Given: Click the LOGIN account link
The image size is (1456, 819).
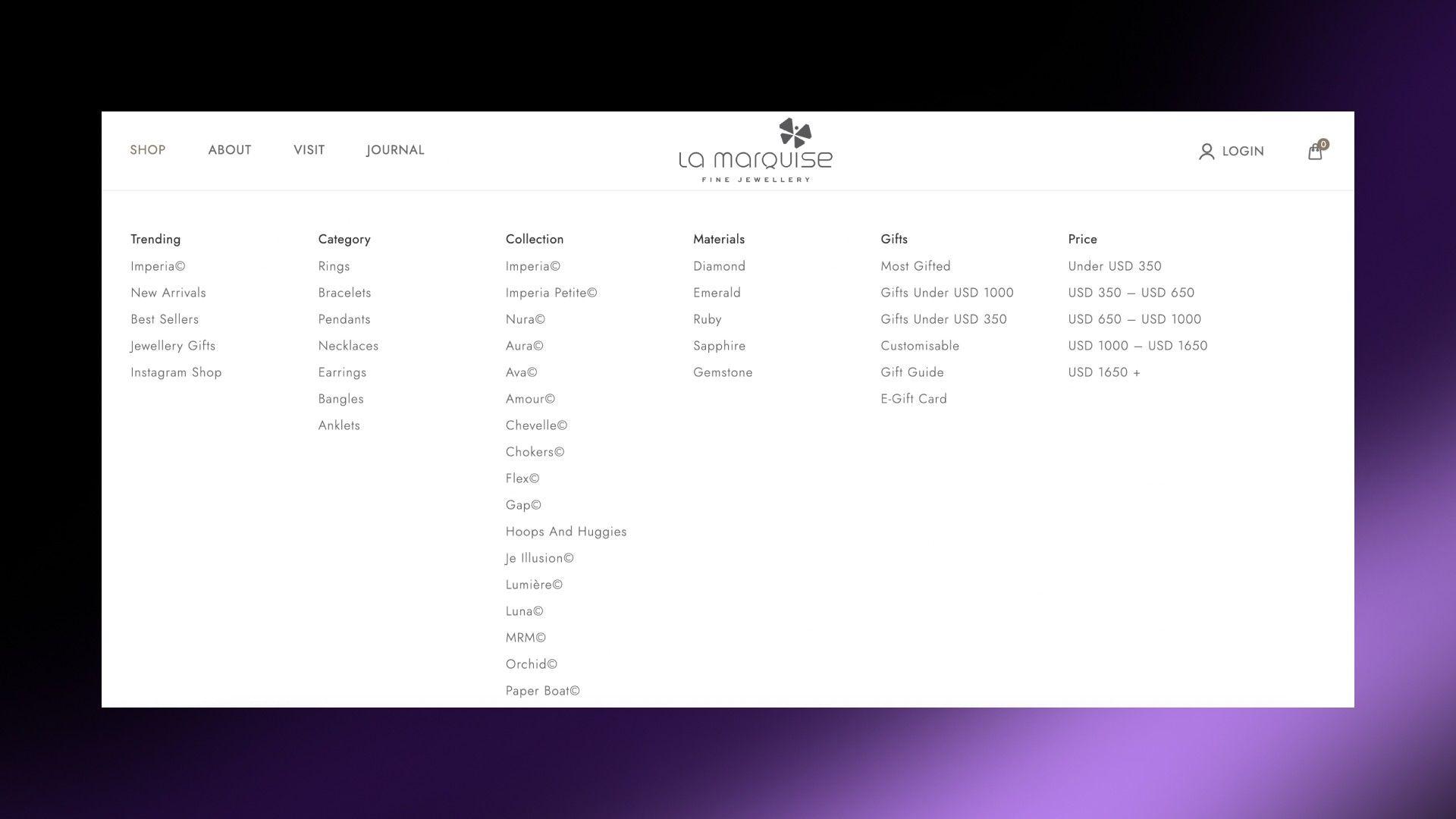Looking at the screenshot, I should [x=1231, y=151].
